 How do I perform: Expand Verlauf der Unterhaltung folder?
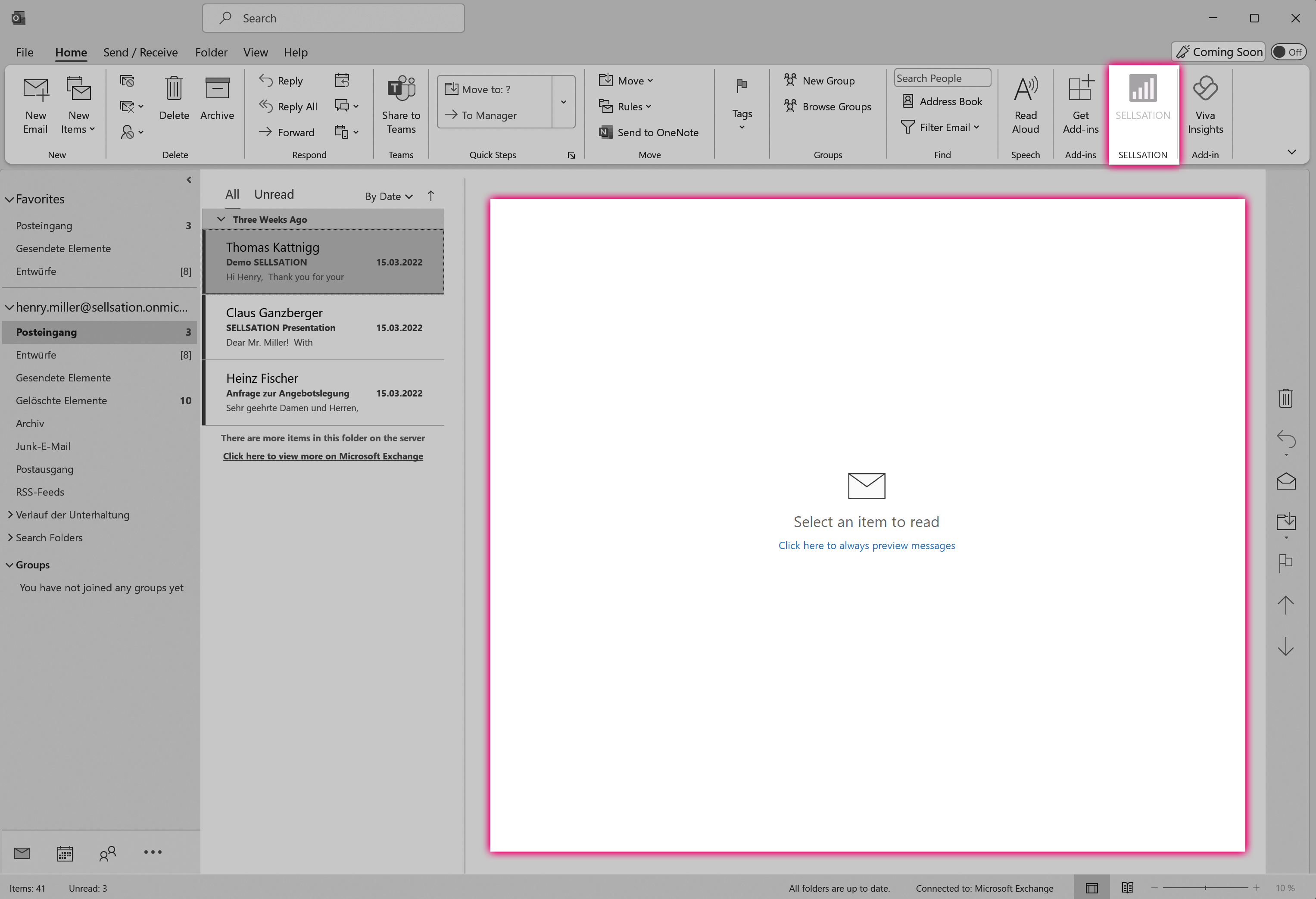(x=9, y=515)
